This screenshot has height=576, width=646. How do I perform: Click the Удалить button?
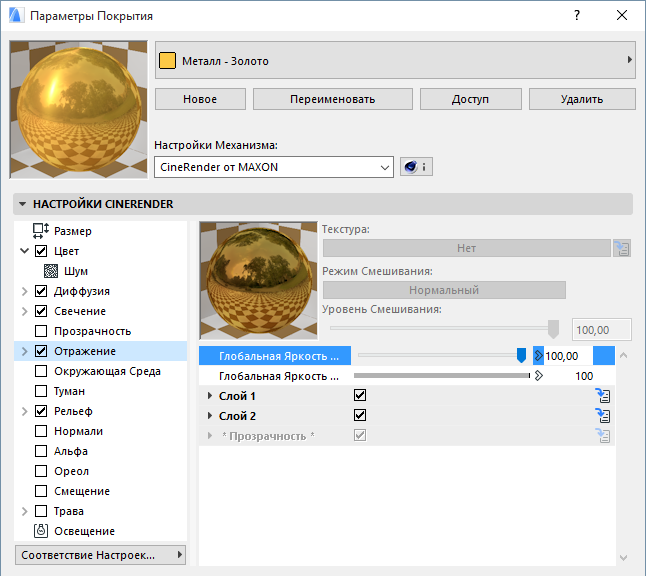click(x=582, y=99)
